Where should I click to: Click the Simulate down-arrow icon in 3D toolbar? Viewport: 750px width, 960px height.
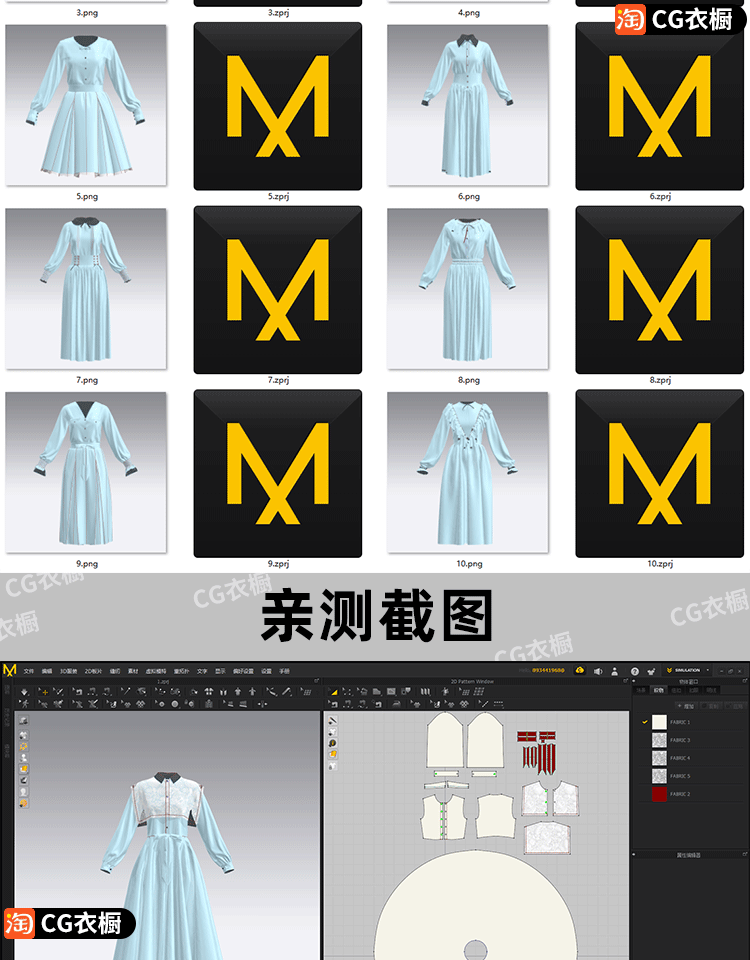(24, 692)
